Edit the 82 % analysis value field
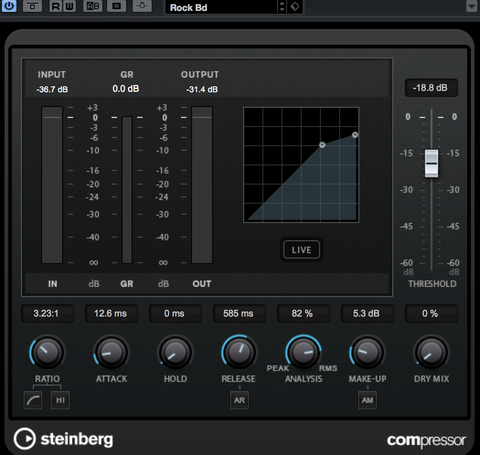 [303, 313]
